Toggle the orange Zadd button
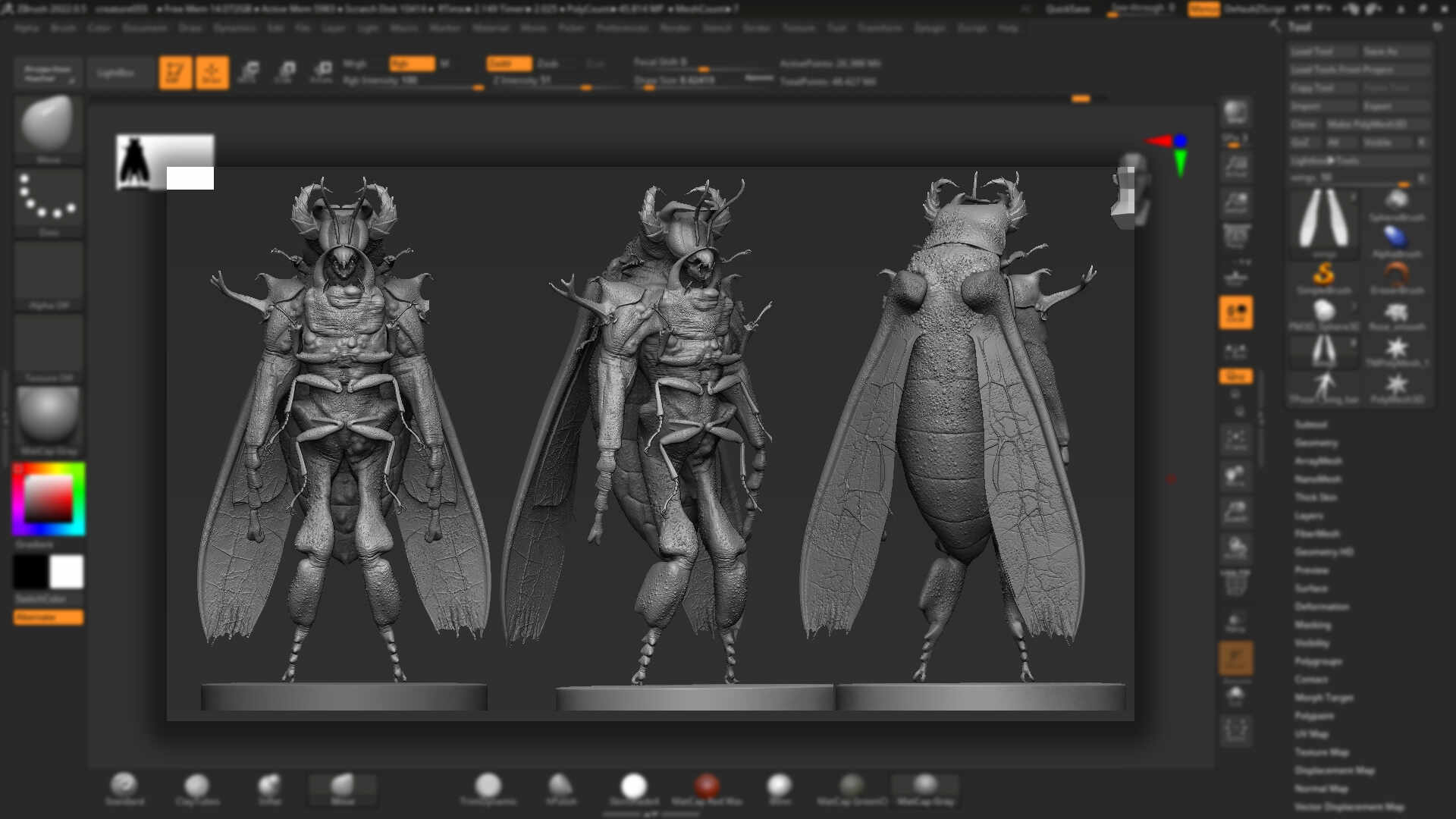The width and height of the screenshot is (1456, 819). click(509, 64)
